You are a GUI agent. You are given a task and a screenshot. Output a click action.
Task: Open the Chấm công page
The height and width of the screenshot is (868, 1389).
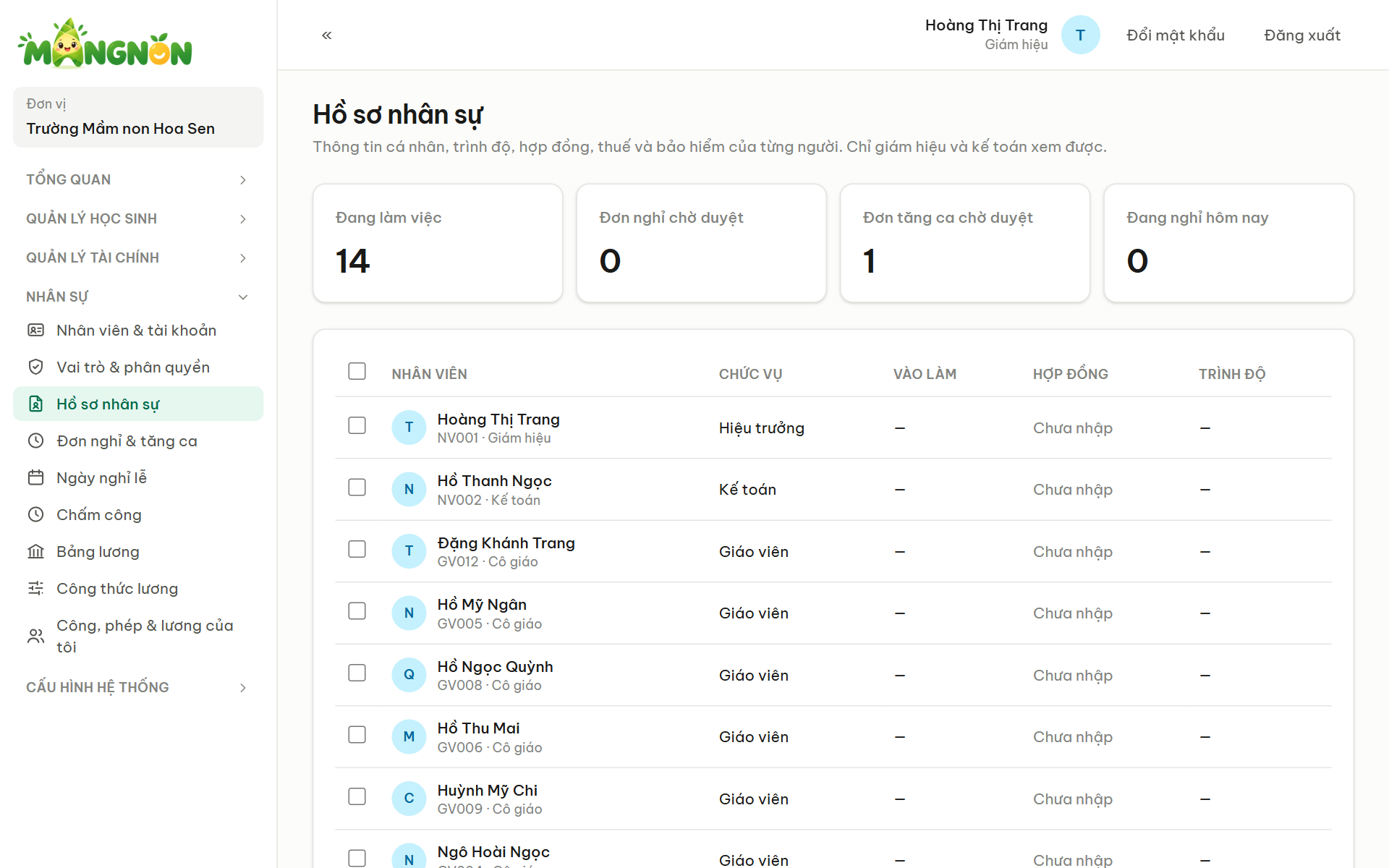click(138, 515)
